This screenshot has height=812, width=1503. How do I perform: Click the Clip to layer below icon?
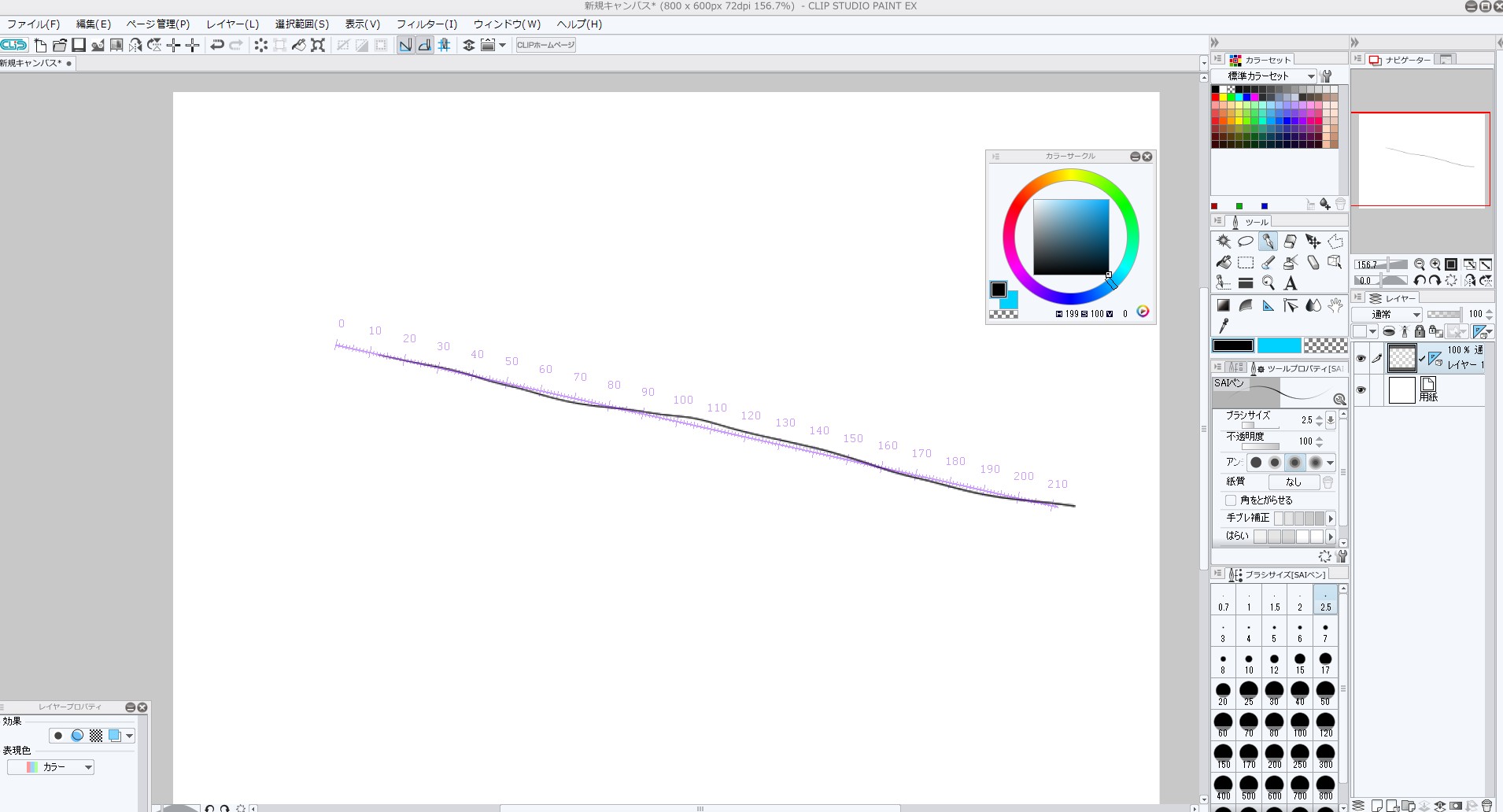[1389, 331]
